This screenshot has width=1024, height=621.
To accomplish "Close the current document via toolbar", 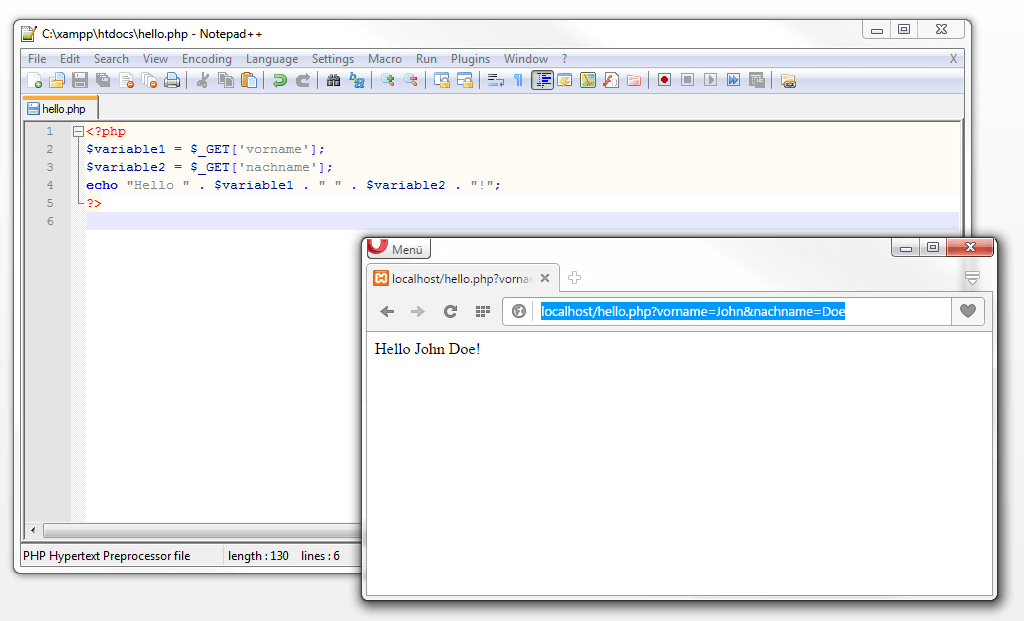I will pyautogui.click(x=126, y=80).
